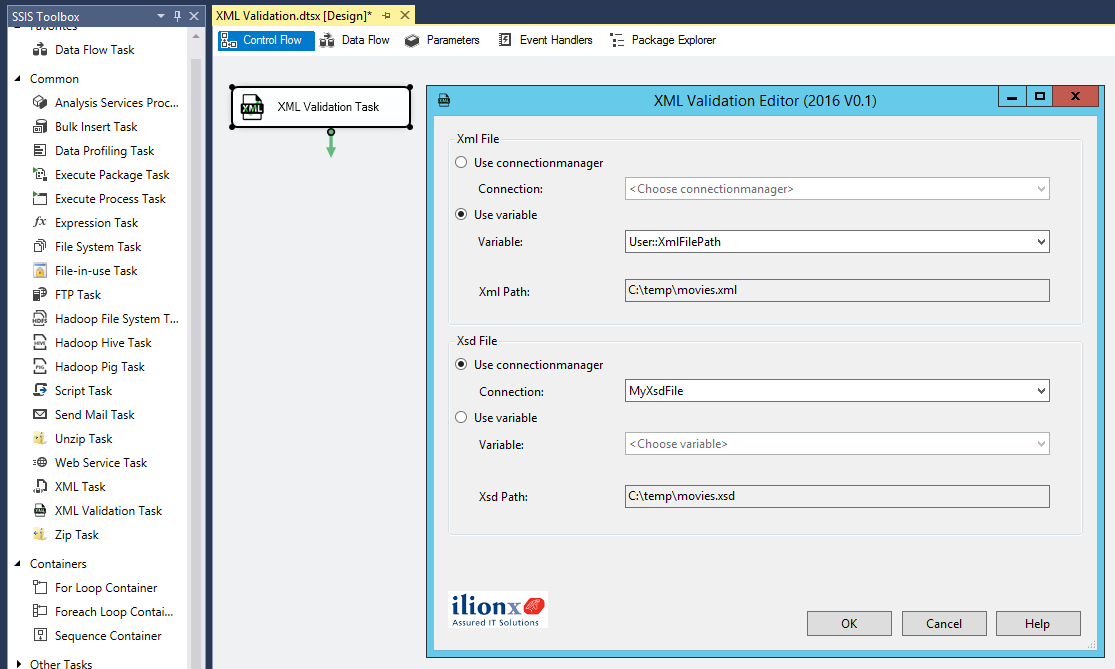This screenshot has width=1115, height=669.
Task: Select the XML Validation Task on design surface
Action: point(321,107)
